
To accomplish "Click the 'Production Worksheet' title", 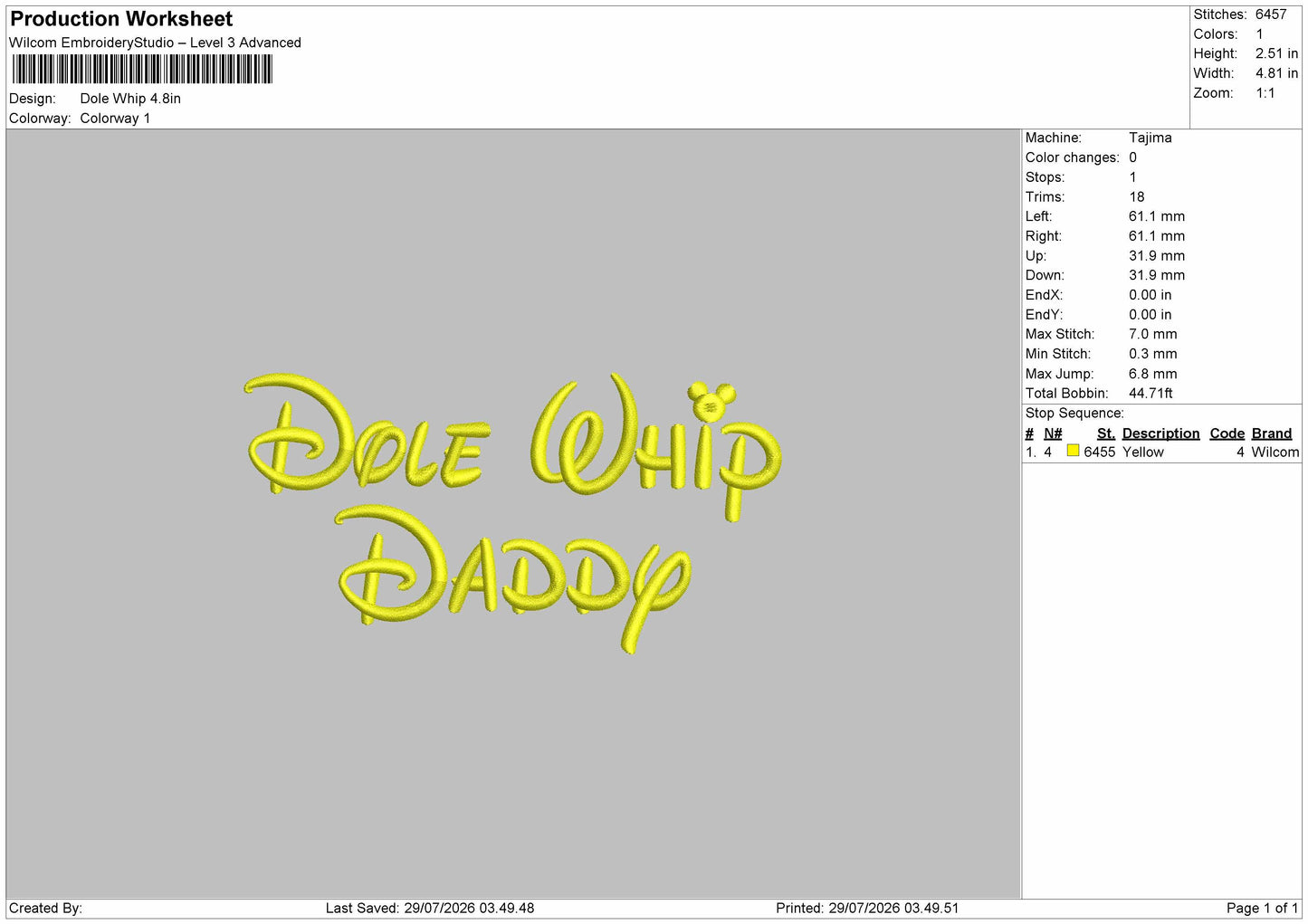I will (x=121, y=19).
